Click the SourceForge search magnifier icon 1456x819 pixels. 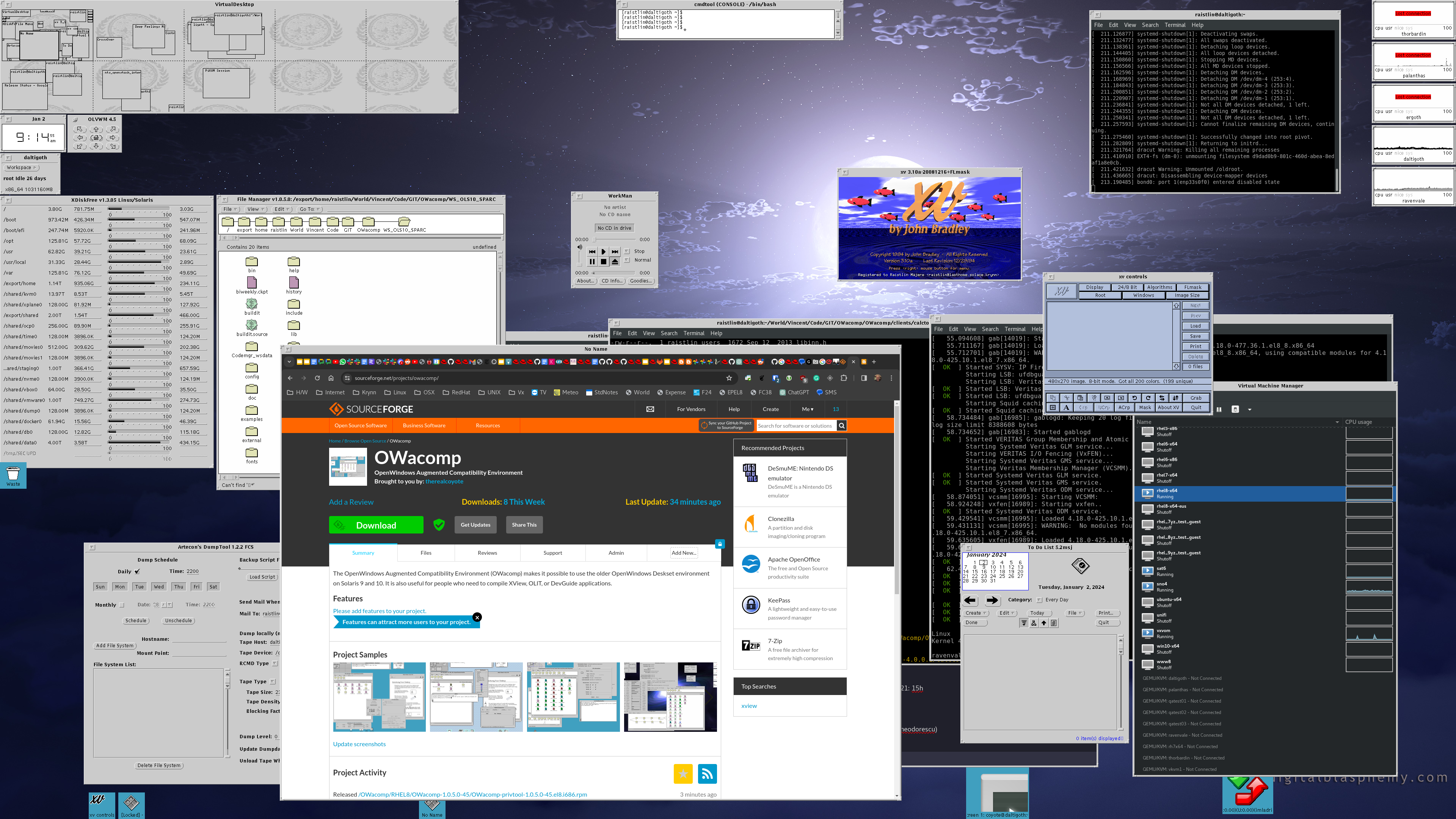point(842,425)
